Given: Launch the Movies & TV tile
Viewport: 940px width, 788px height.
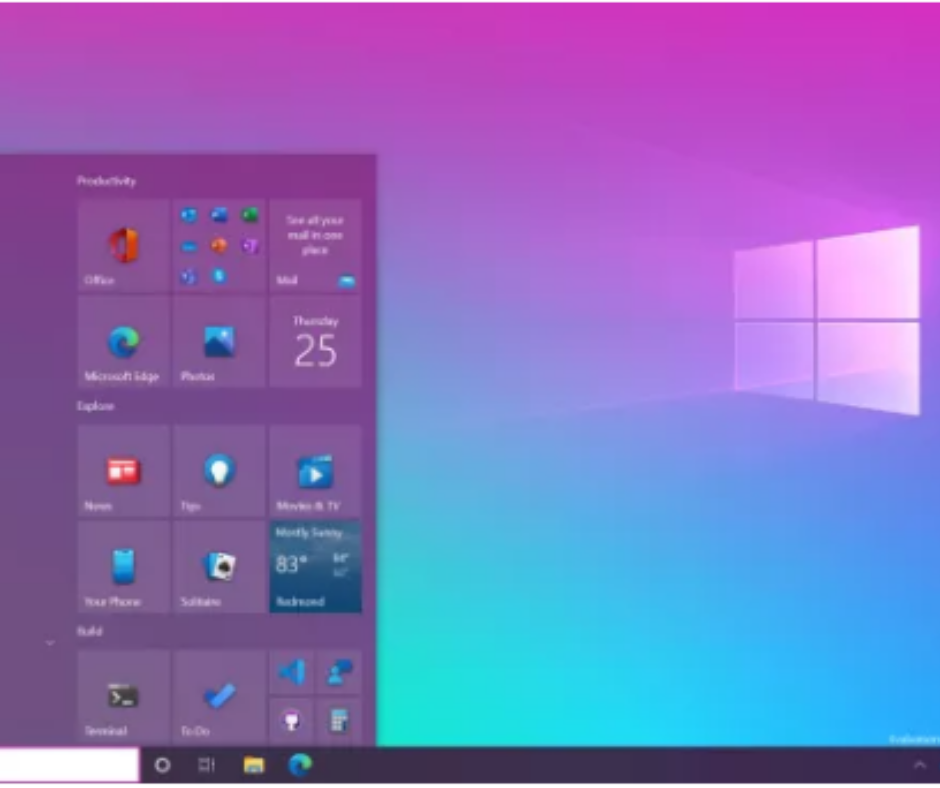Looking at the screenshot, I should click(315, 471).
